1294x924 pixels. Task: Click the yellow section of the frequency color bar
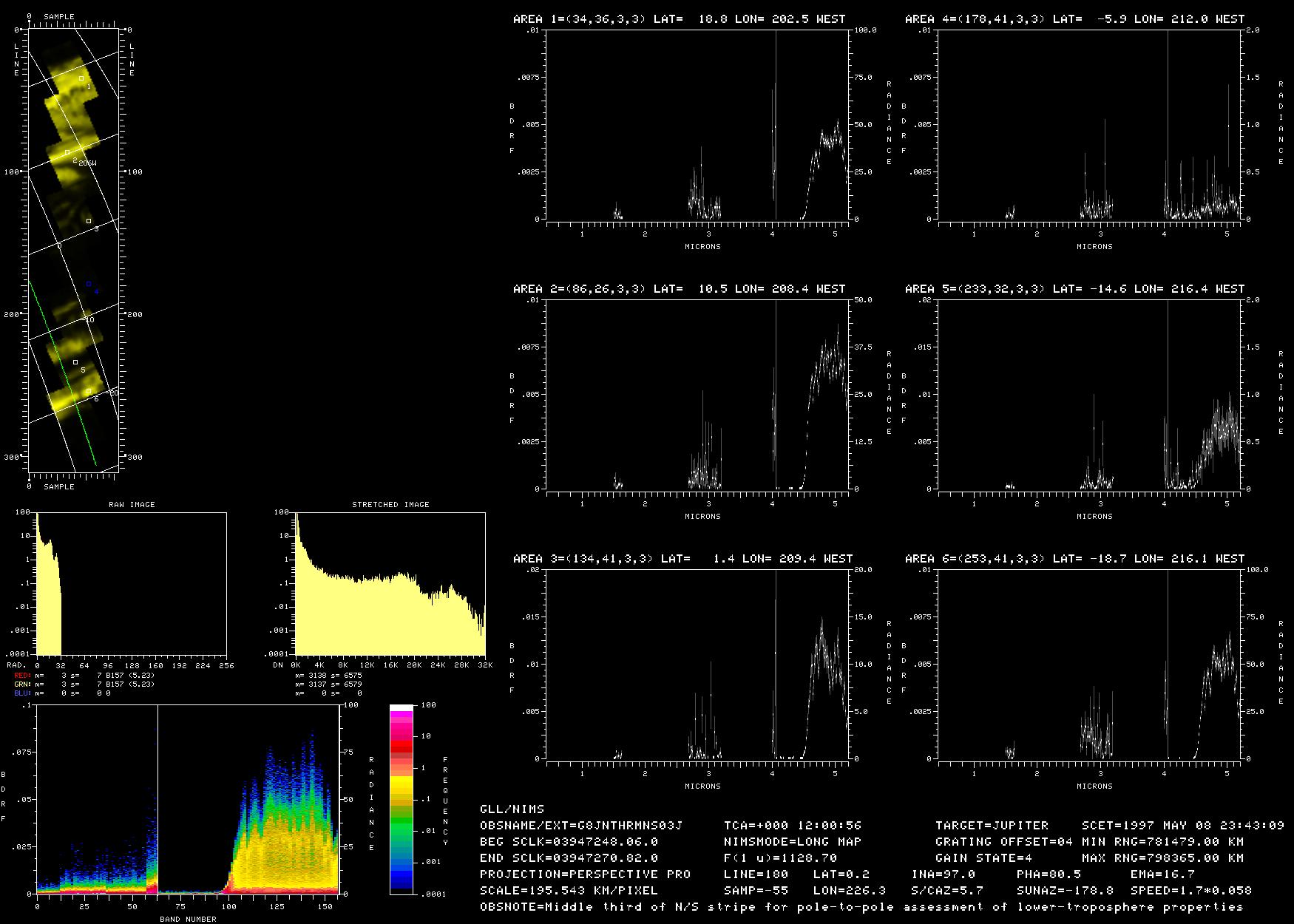coord(401,785)
